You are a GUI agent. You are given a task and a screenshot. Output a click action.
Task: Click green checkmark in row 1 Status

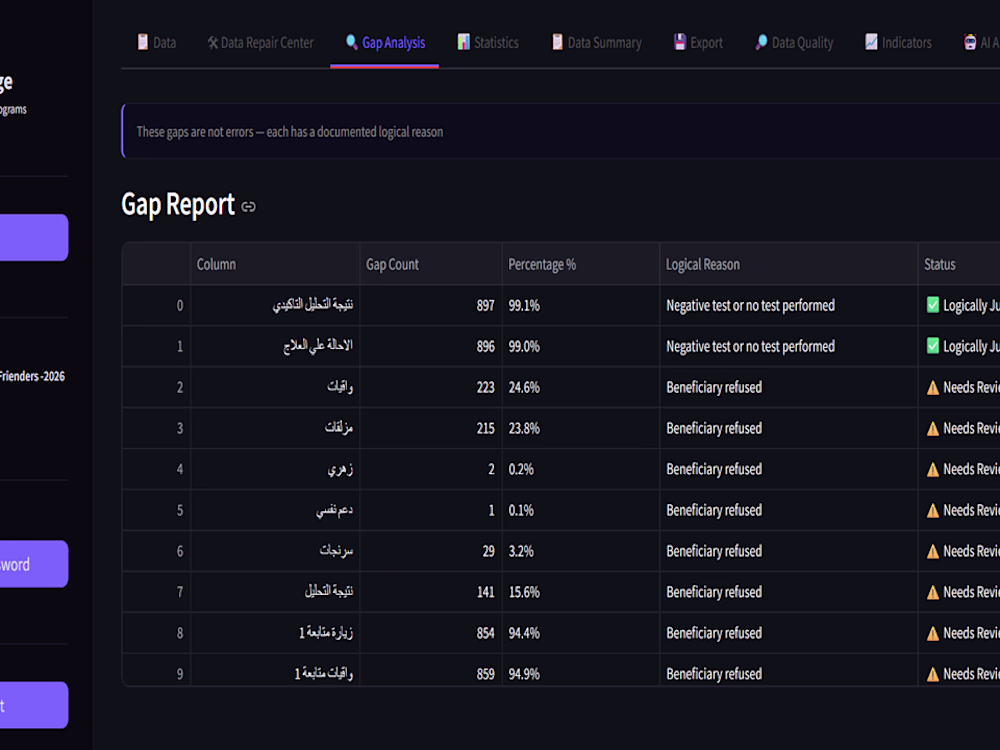click(x=932, y=346)
